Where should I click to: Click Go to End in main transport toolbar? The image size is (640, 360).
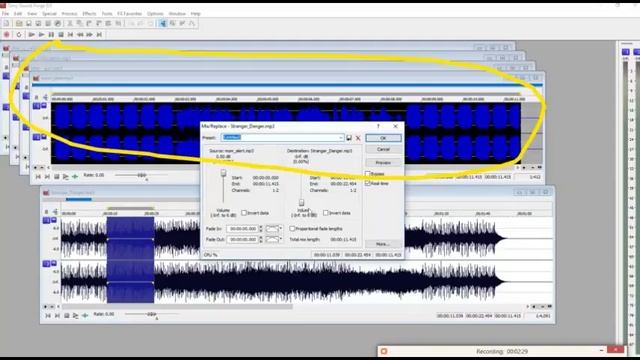99,35
